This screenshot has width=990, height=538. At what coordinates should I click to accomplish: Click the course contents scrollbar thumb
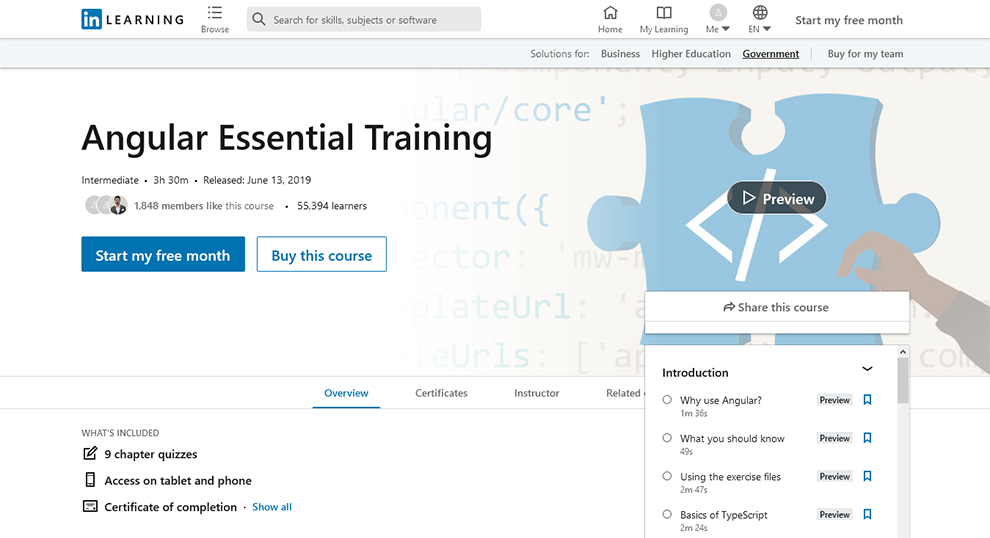tap(903, 381)
